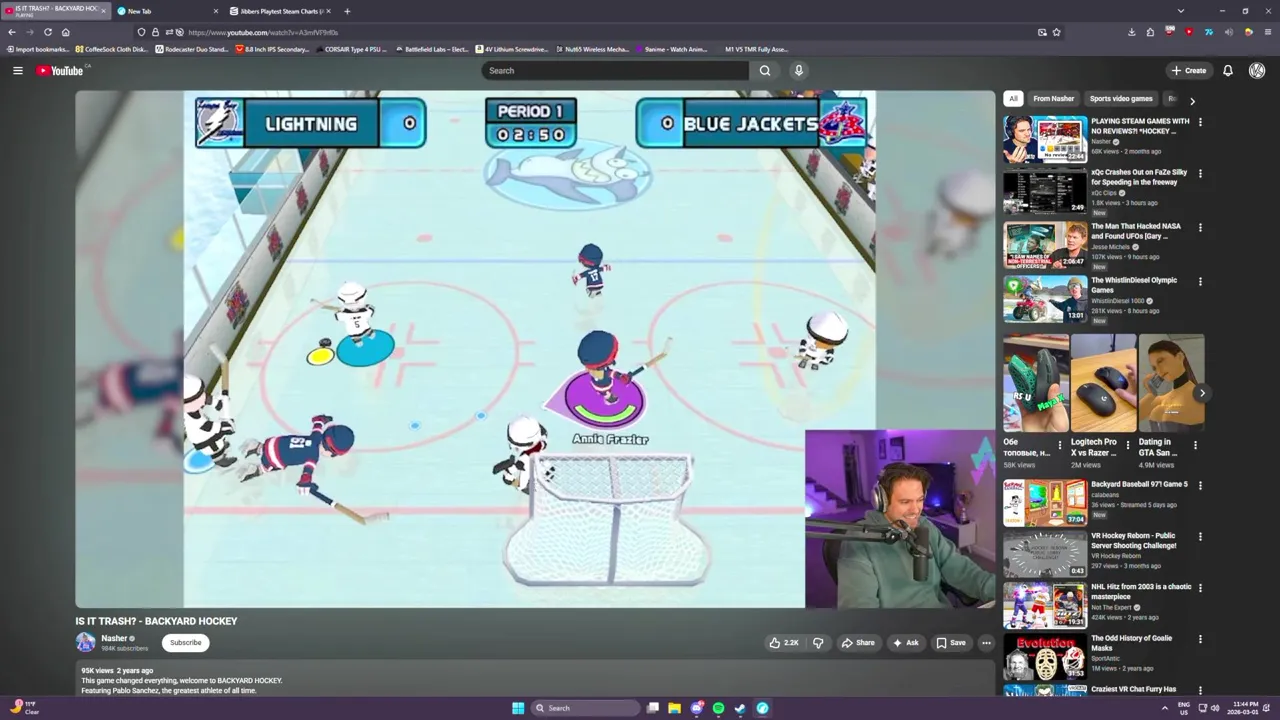
Task: Open File Explorer from taskbar
Action: coord(675,708)
